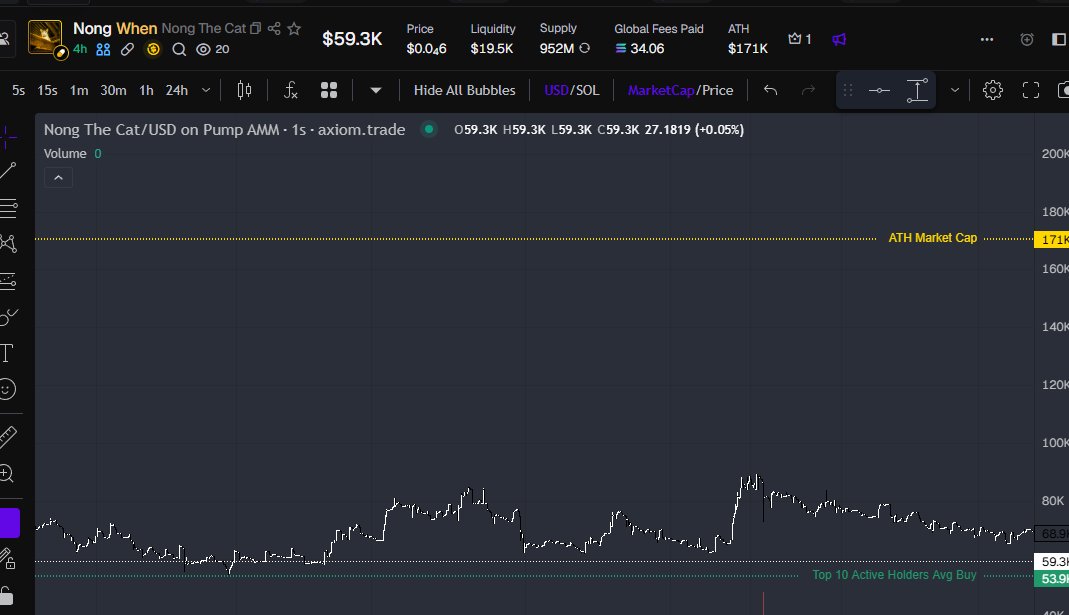Click the purple highlighted button in left sidebar
1069x615 pixels.
tap(10, 524)
